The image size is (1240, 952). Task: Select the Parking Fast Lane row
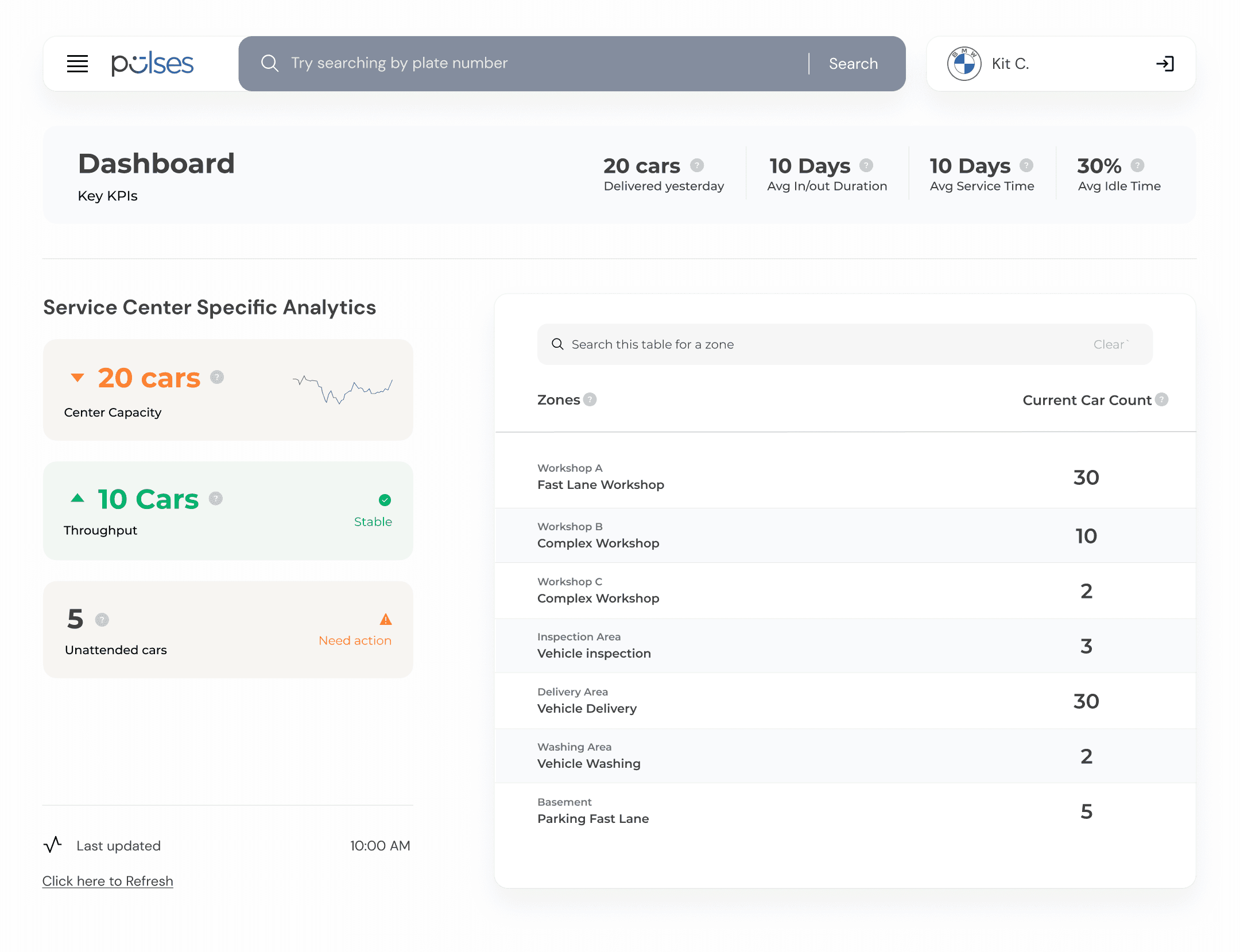[x=846, y=811]
